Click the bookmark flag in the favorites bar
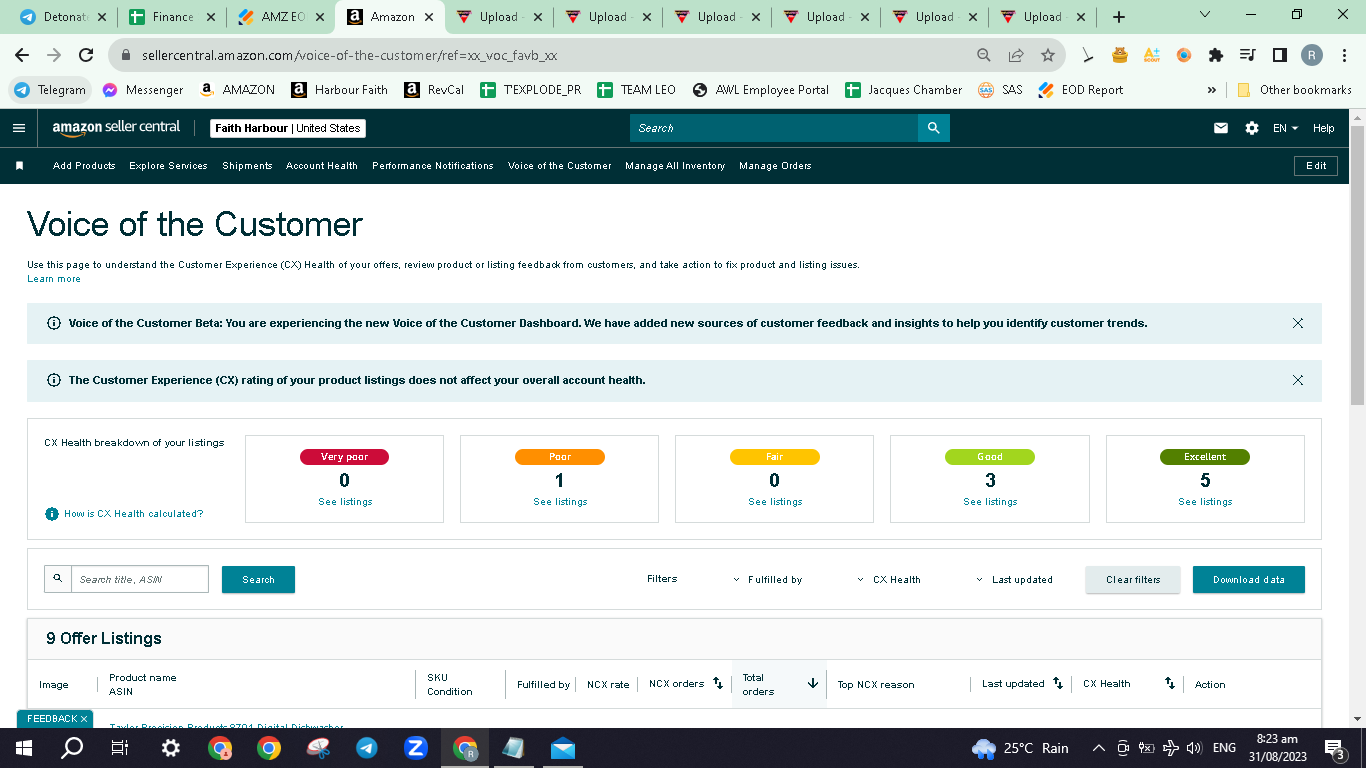Image resolution: width=1366 pixels, height=768 pixels. pos(19,166)
